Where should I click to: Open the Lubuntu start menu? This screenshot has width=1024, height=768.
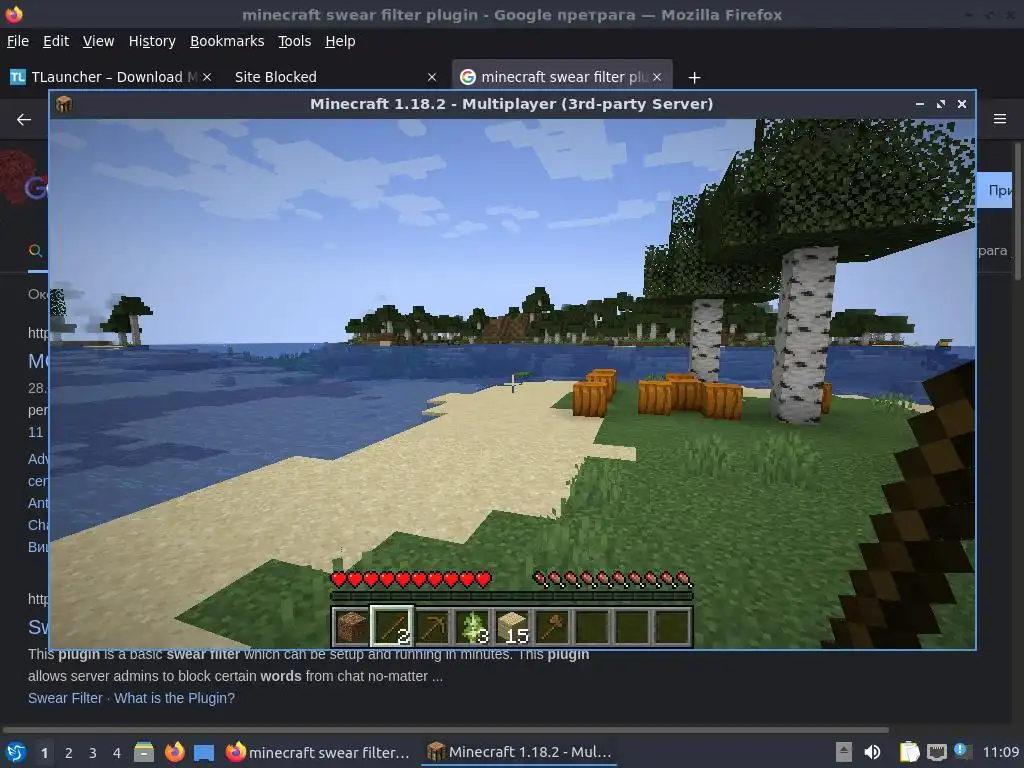click(x=15, y=752)
